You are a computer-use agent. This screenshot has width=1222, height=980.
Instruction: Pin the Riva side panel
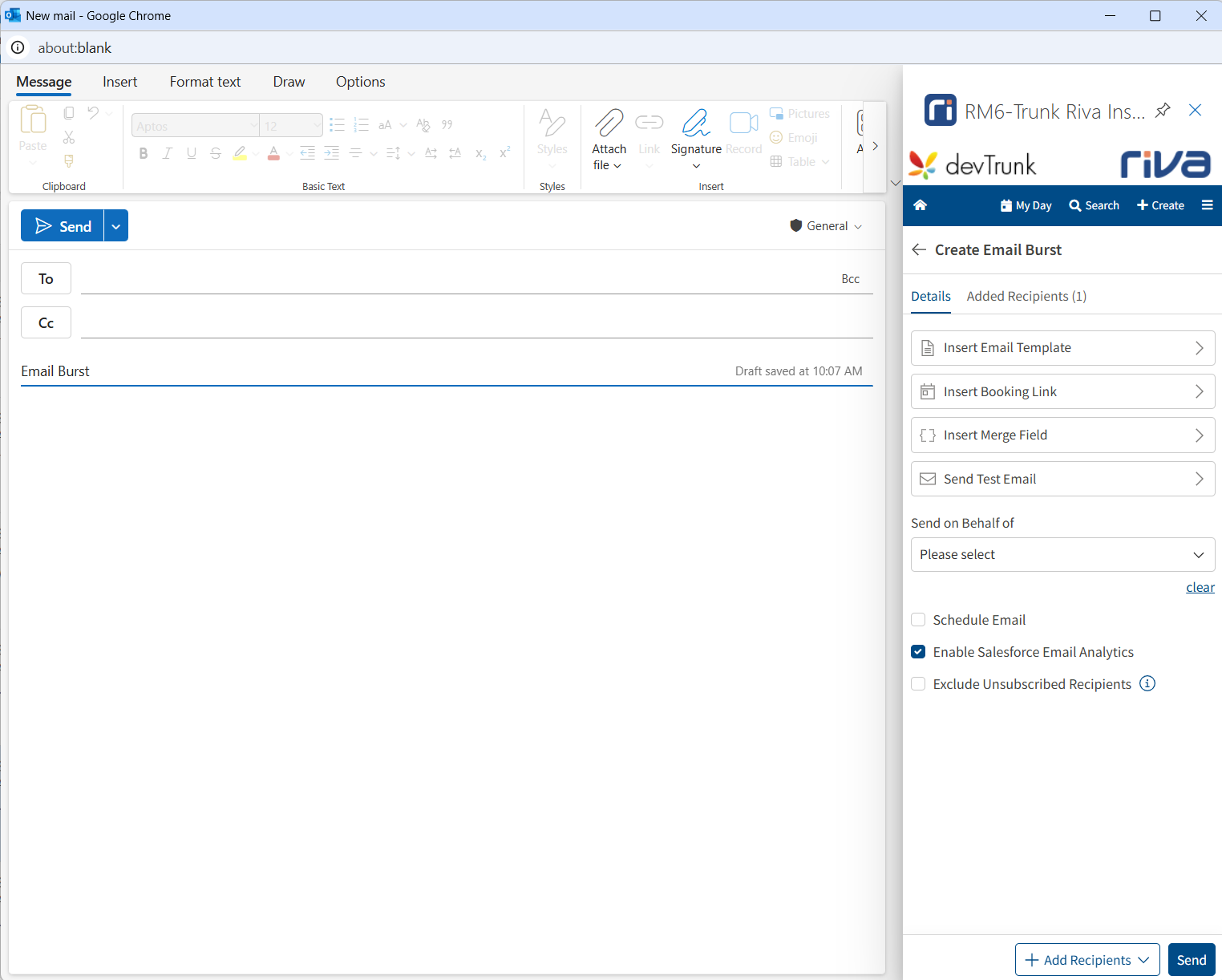pyautogui.click(x=1162, y=111)
